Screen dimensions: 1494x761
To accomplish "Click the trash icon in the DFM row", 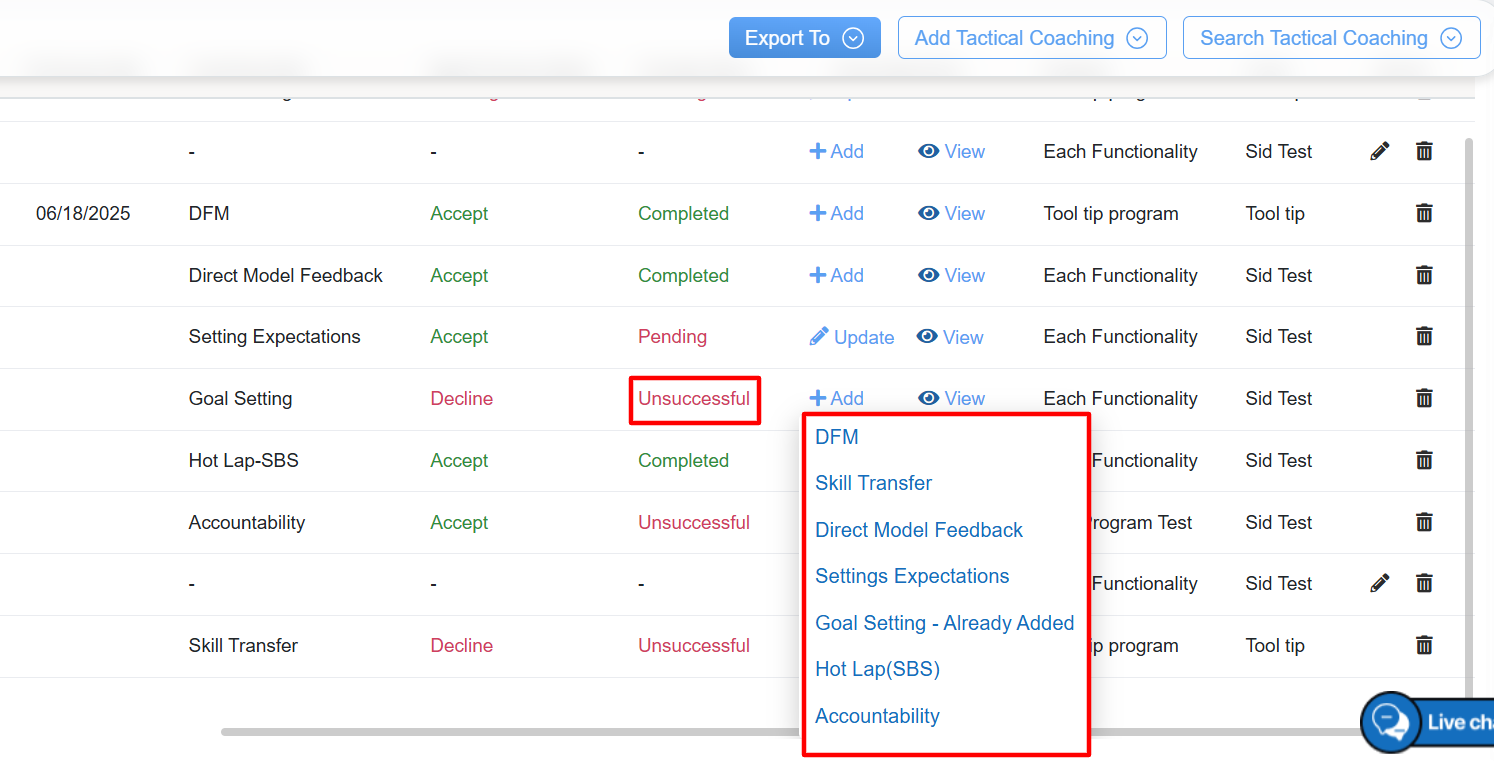I will [1424, 213].
